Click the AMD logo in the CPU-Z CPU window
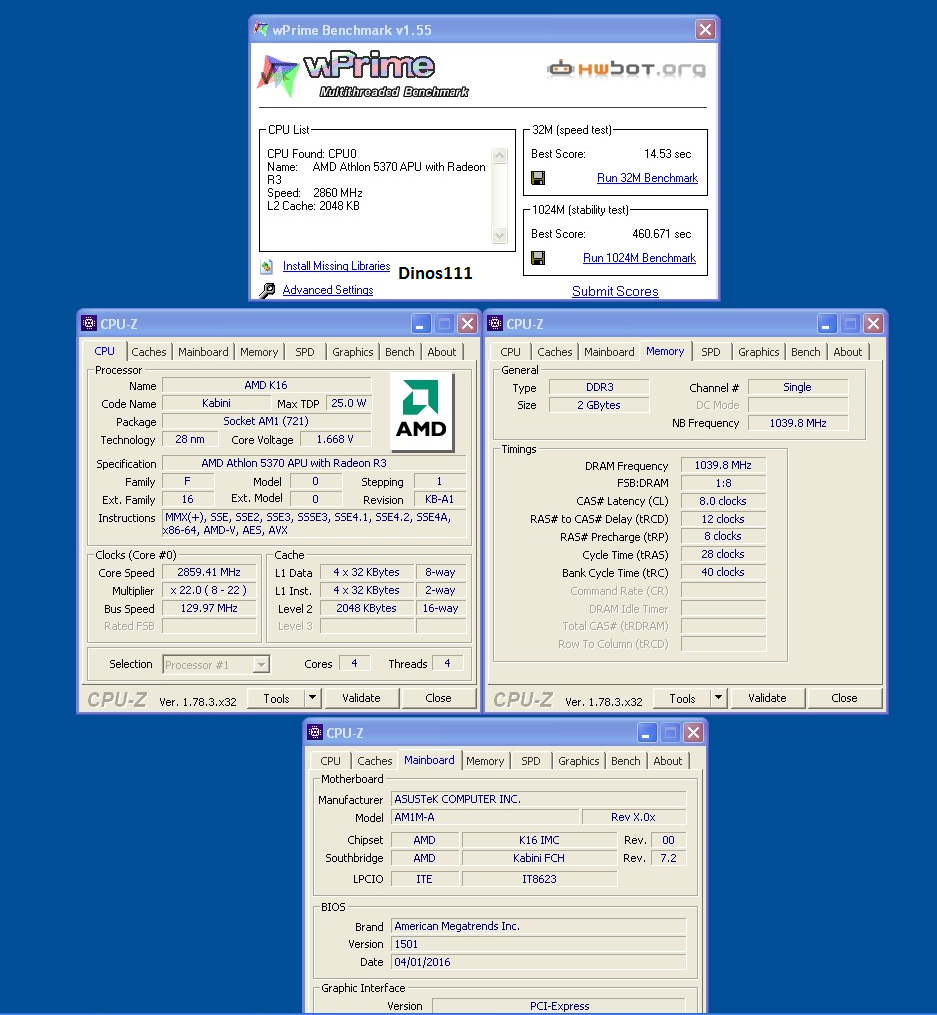This screenshot has width=937, height=1015. click(421, 411)
